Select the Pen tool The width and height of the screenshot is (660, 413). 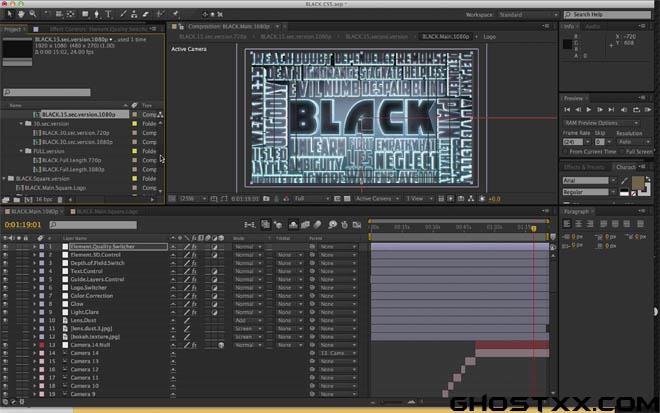click(x=97, y=14)
